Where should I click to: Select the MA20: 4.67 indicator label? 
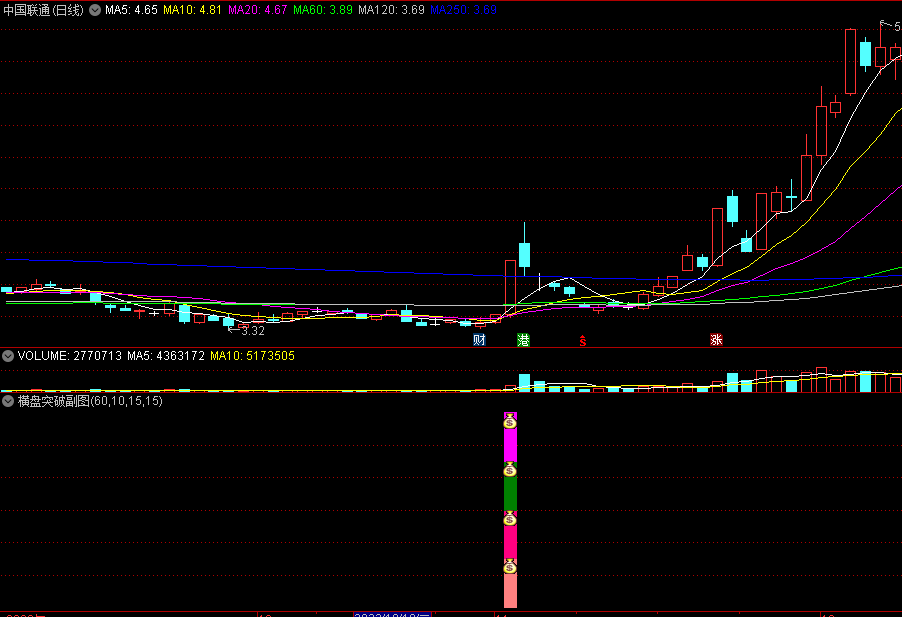click(258, 10)
